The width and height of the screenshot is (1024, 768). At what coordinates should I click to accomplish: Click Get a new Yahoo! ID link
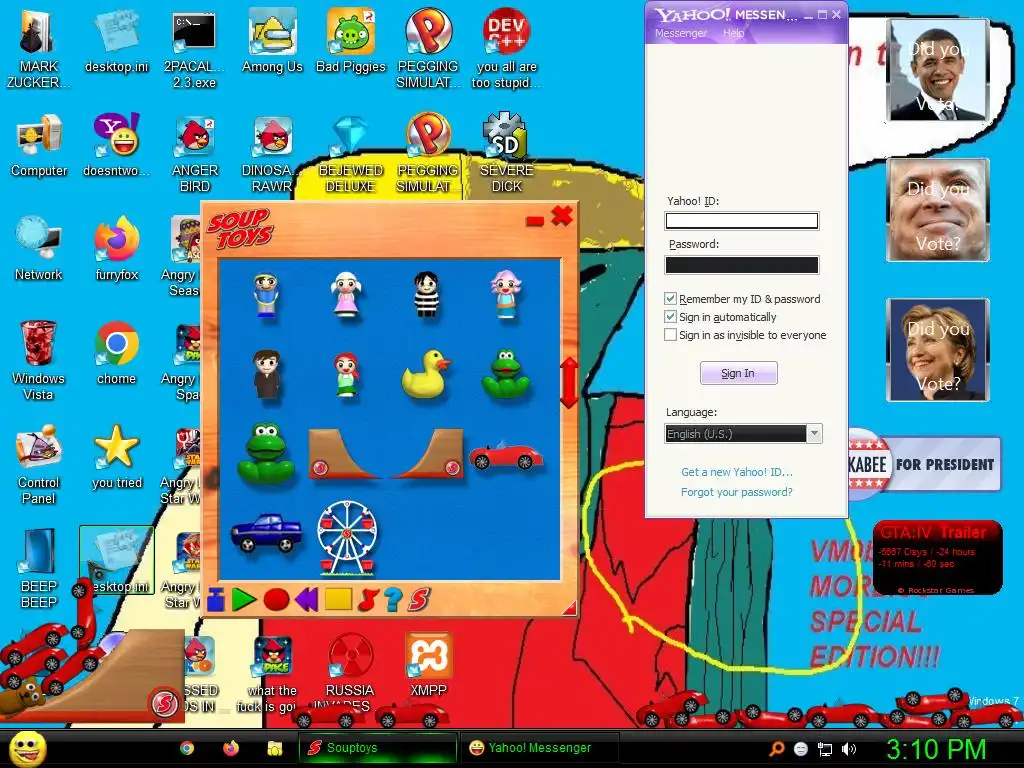(737, 472)
